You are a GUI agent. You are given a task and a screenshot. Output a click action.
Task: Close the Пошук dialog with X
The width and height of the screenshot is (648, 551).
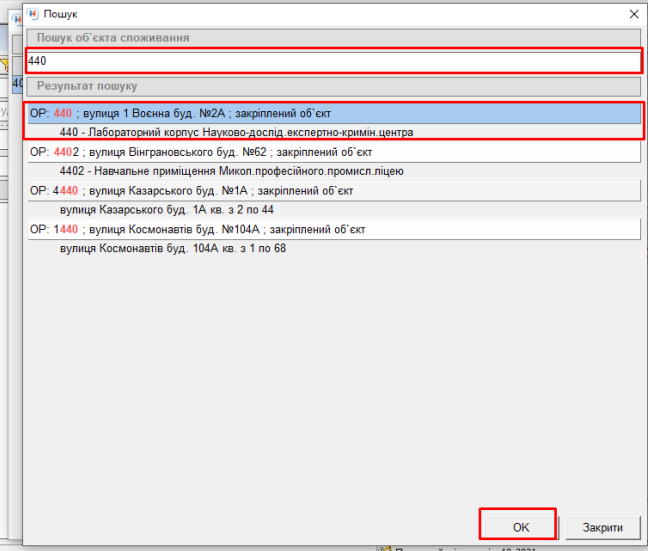point(632,15)
